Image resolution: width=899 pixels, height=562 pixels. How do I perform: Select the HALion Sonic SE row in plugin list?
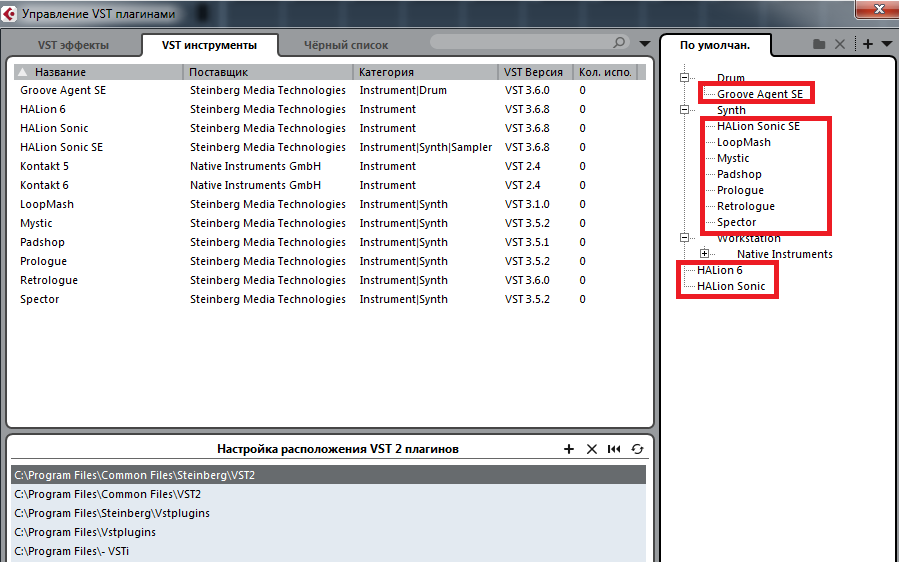330,147
